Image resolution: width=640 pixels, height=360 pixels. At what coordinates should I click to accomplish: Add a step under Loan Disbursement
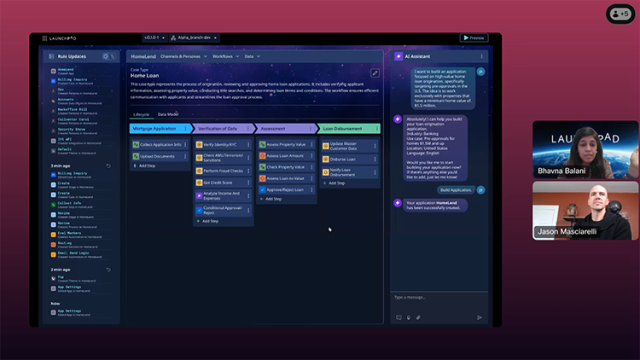335,183
